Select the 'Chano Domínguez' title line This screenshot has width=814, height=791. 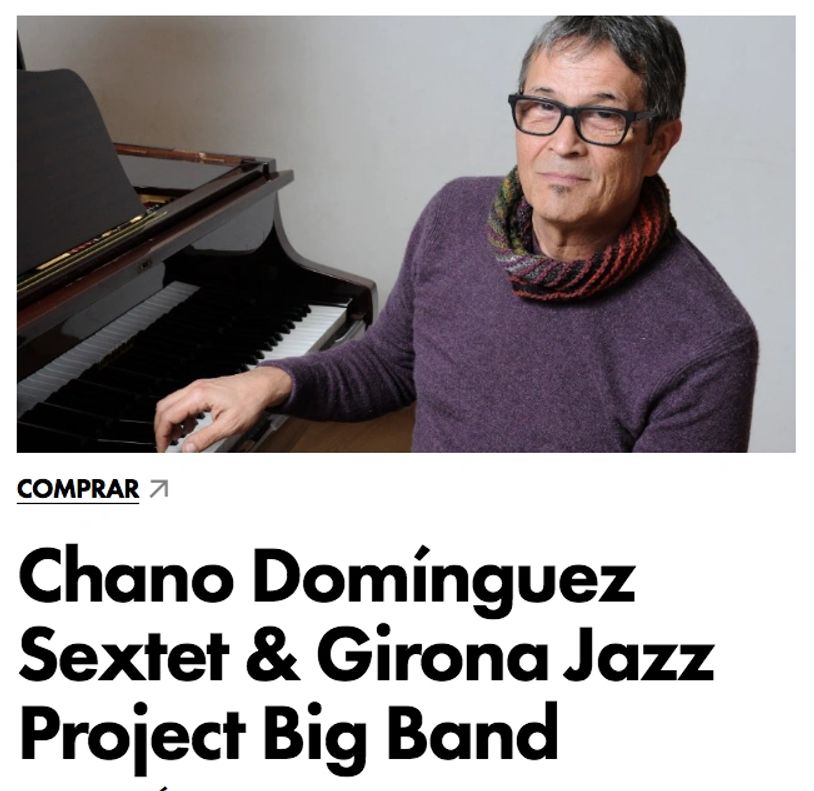click(327, 579)
